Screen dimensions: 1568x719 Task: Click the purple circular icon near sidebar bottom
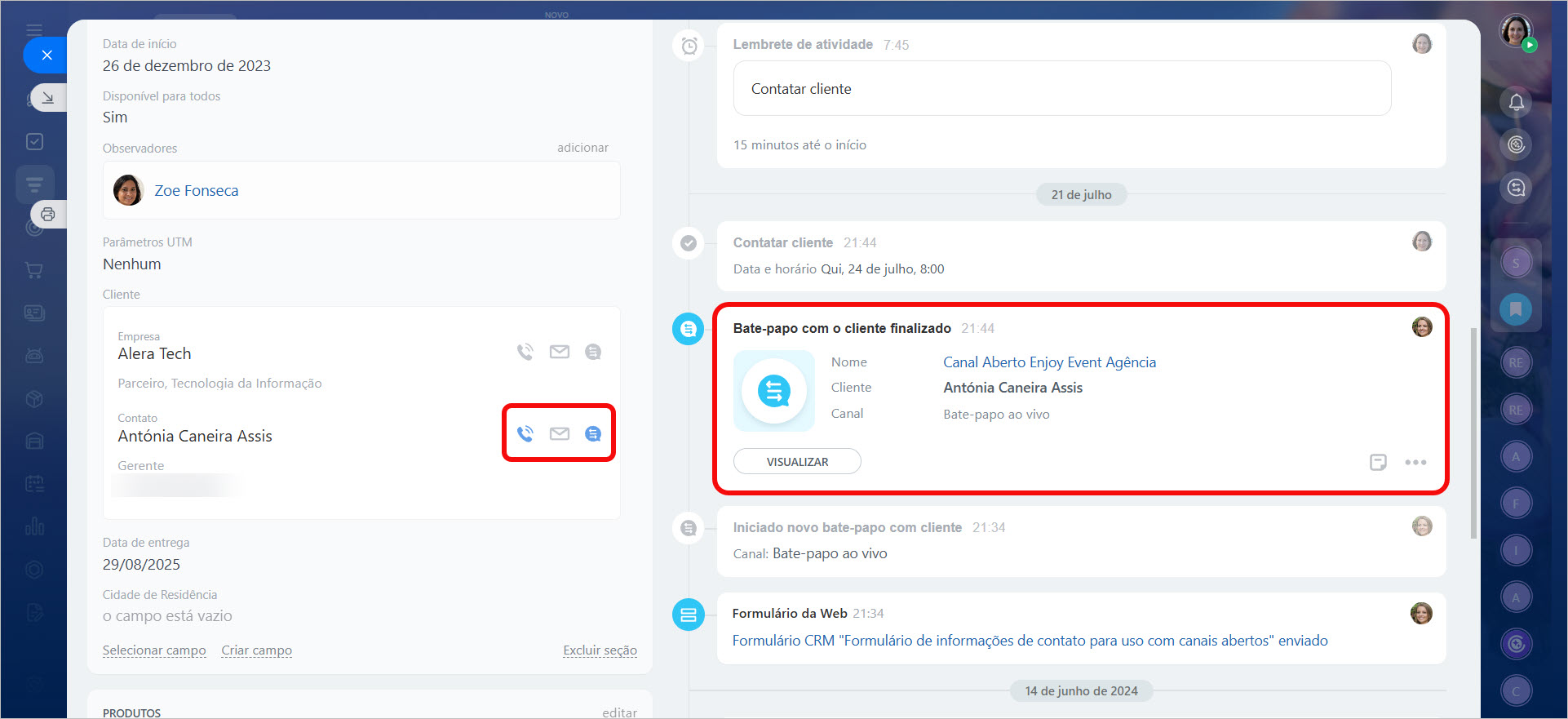[x=1516, y=644]
